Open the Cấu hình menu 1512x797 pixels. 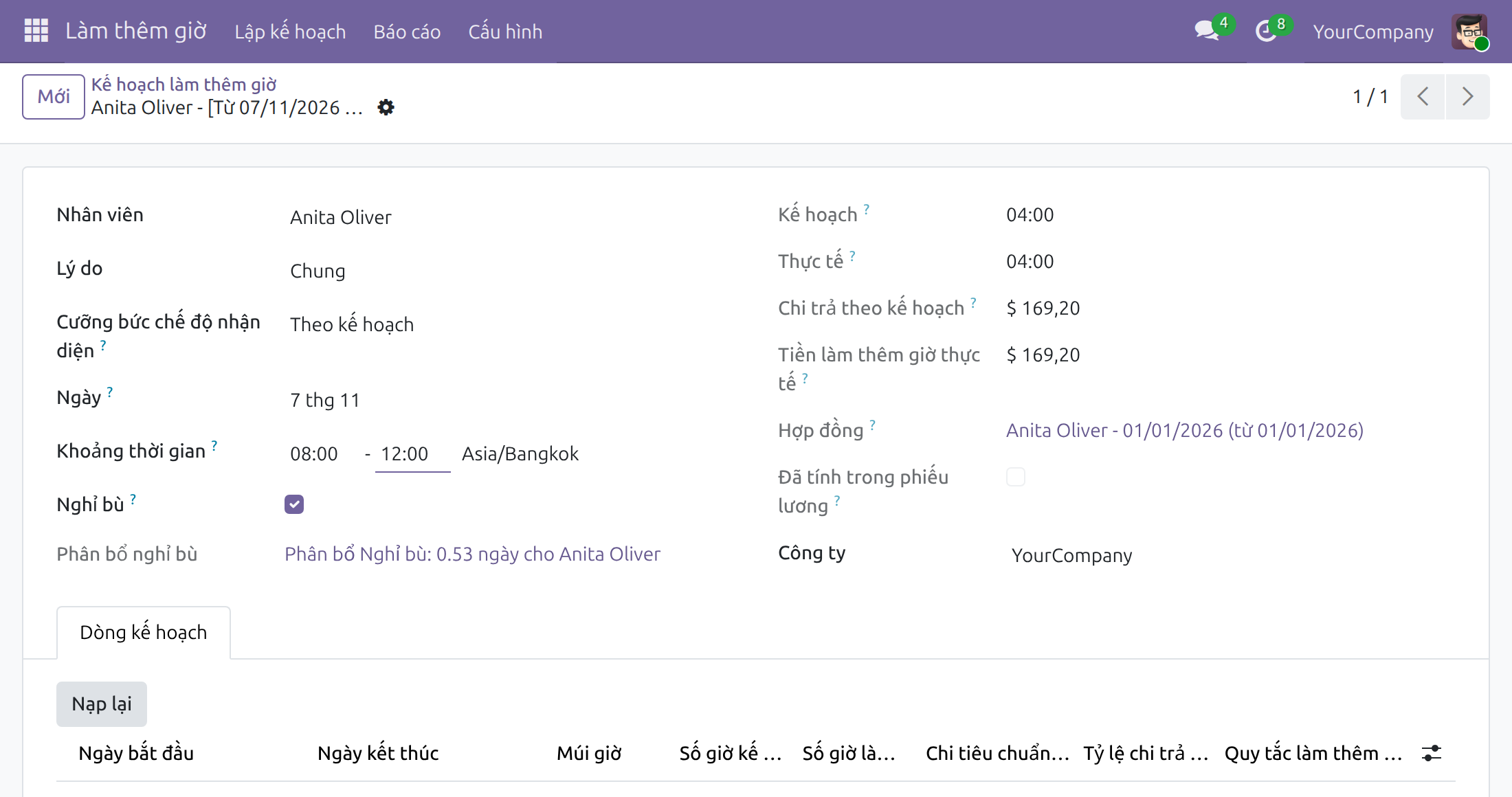(x=505, y=32)
